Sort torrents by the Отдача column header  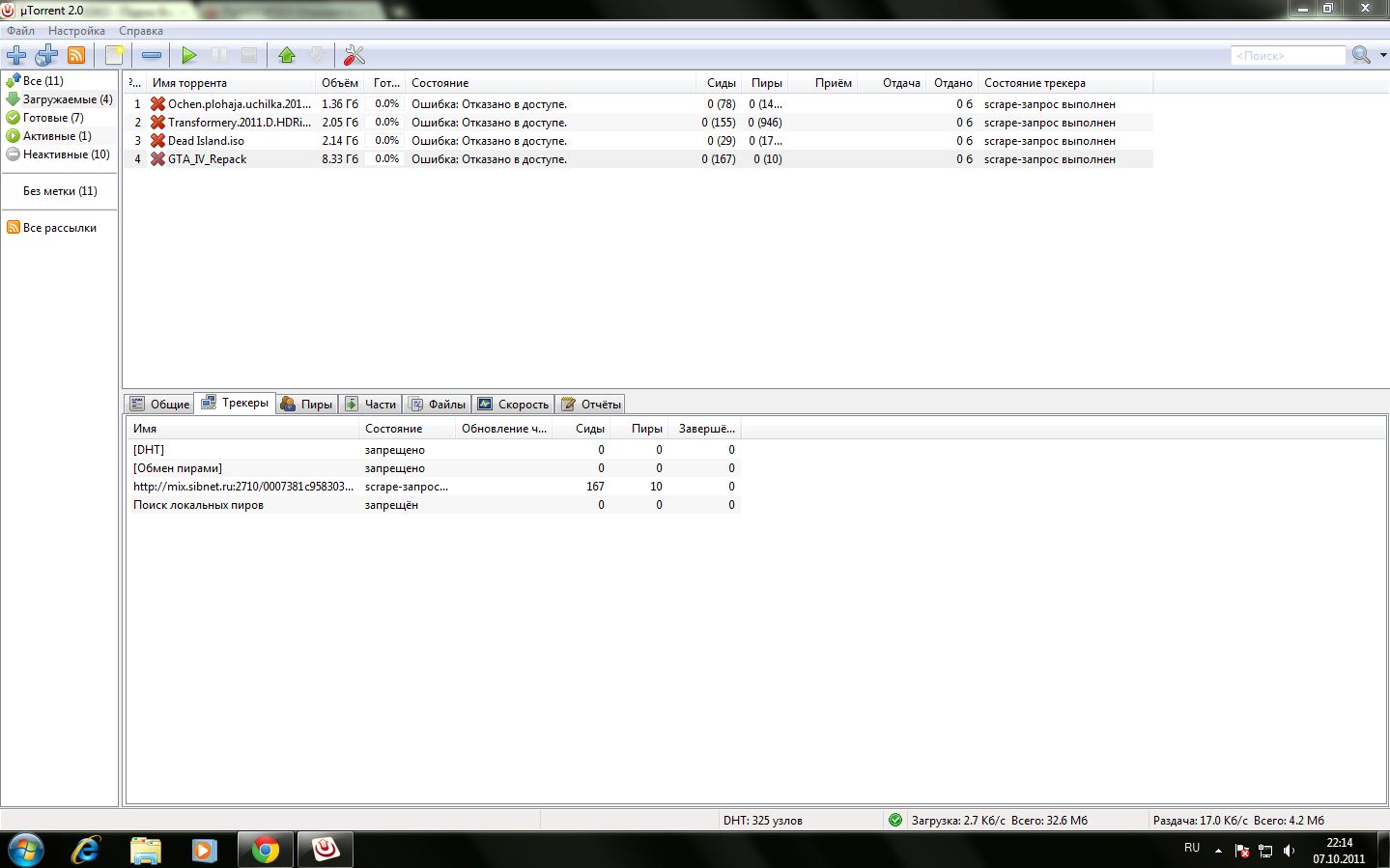pyautogui.click(x=892, y=83)
